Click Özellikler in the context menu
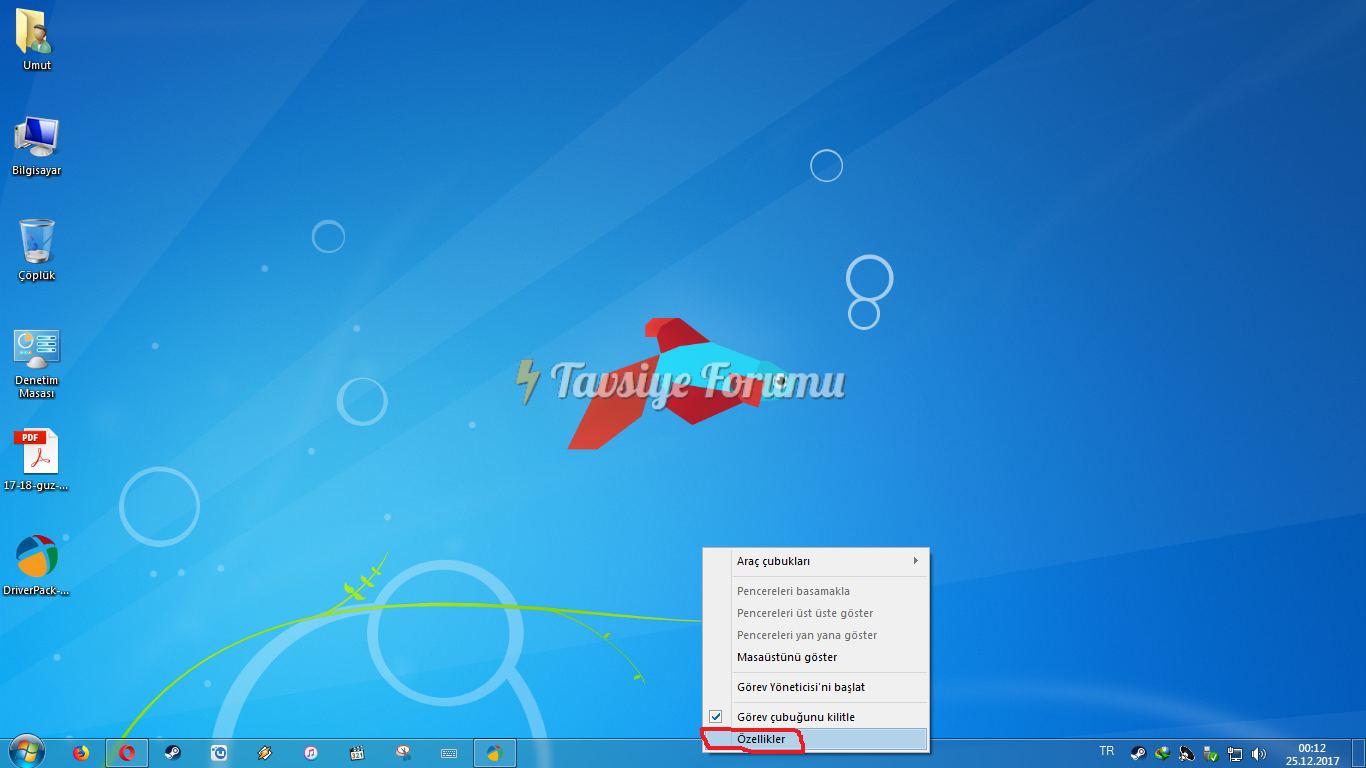1366x768 pixels. pos(815,739)
